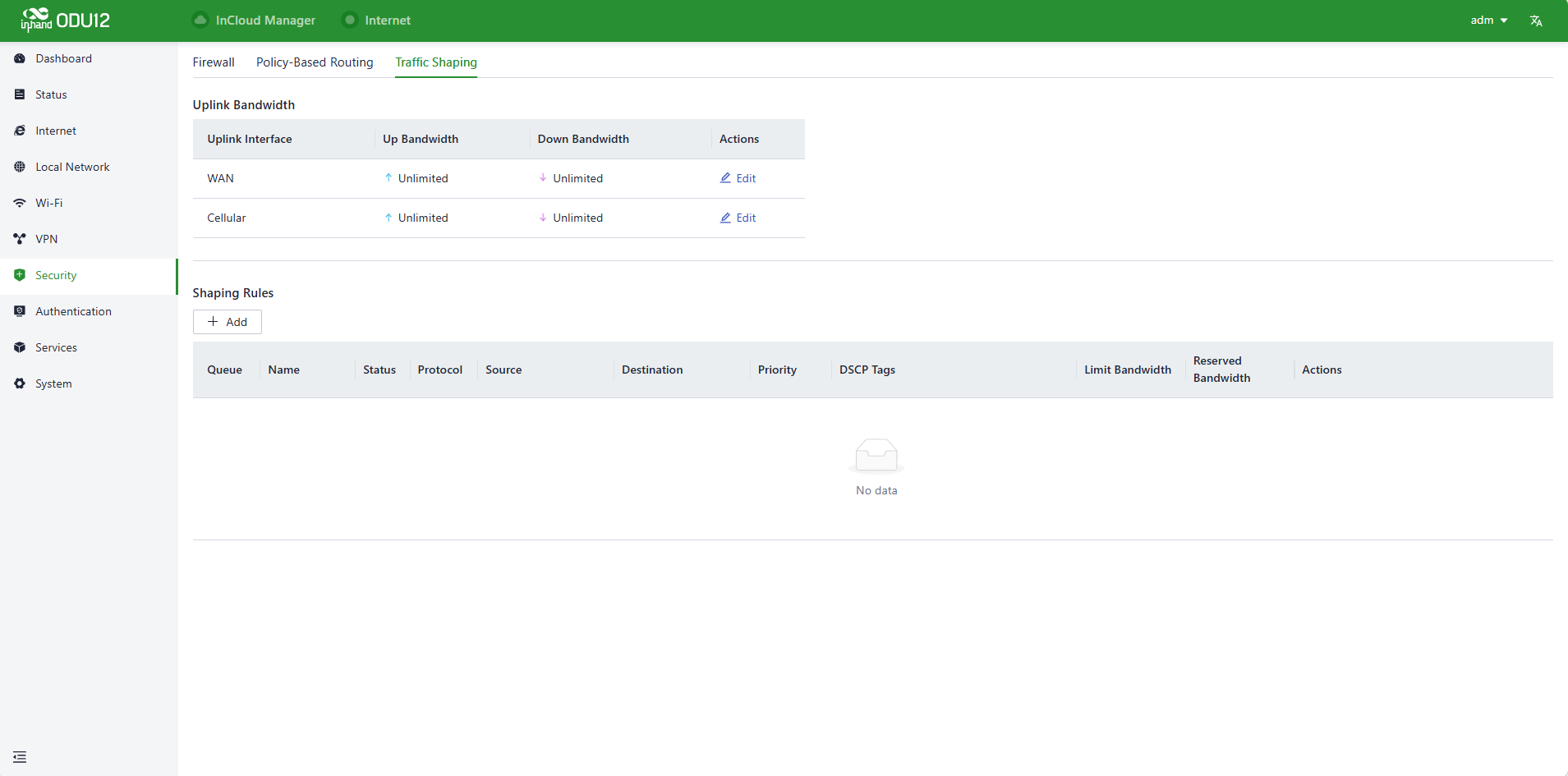This screenshot has height=776, width=1568.
Task: Edit the WAN uplink bandwidth
Action: point(738,178)
